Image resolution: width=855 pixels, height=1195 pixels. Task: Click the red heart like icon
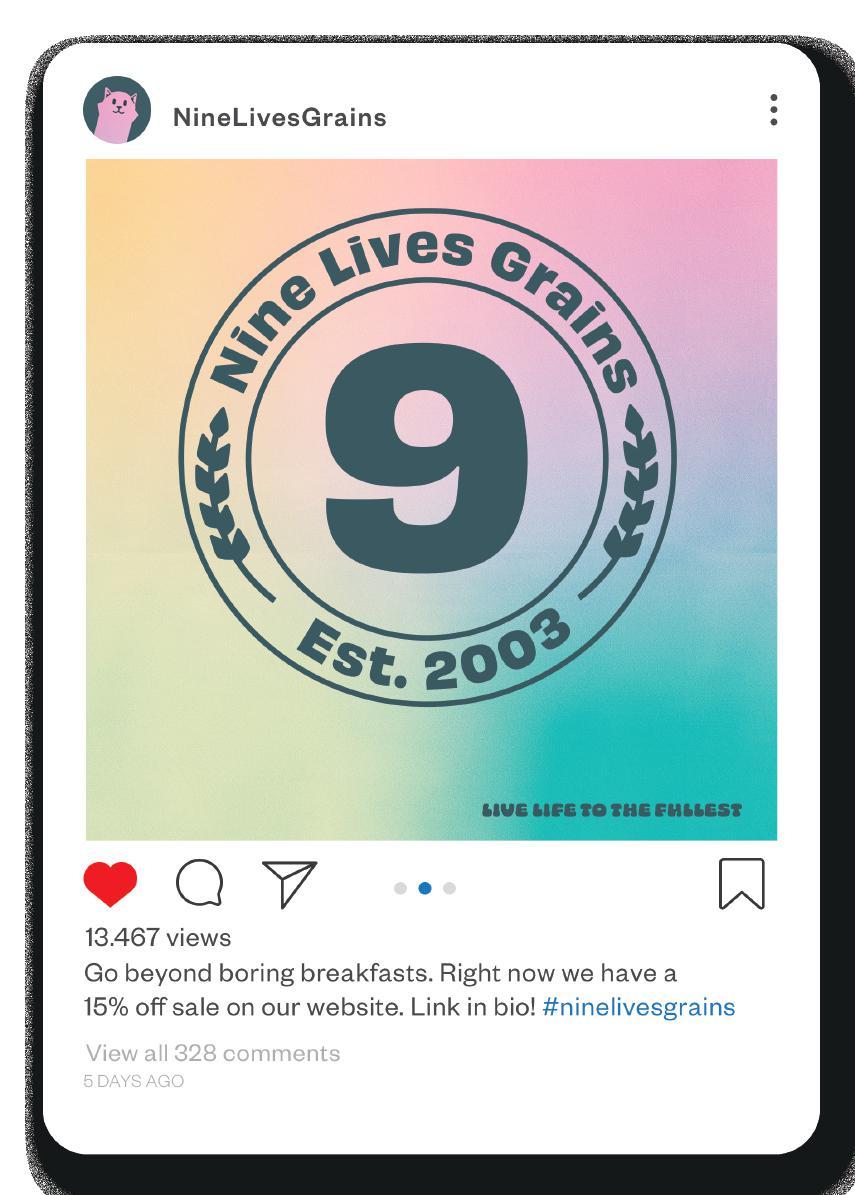pyautogui.click(x=110, y=884)
